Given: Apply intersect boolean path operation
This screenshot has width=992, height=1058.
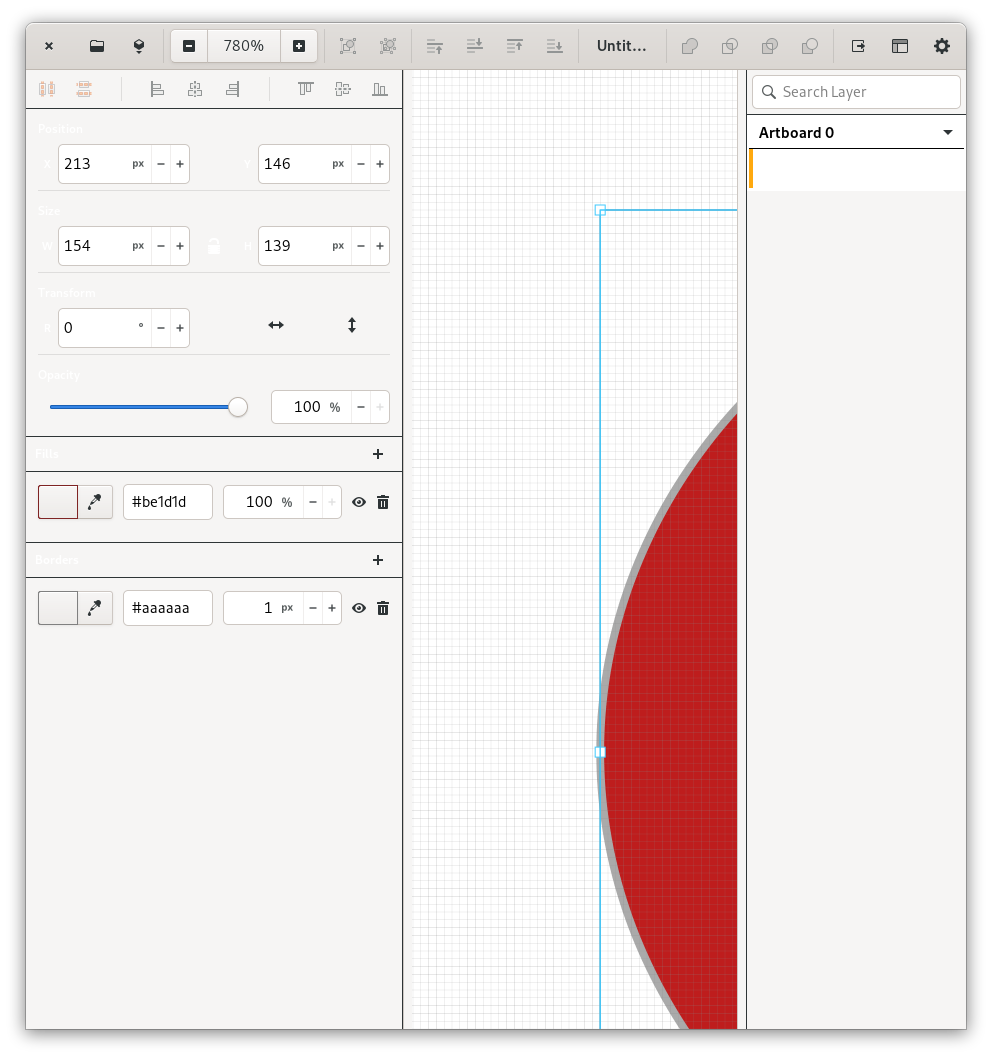Looking at the screenshot, I should [729, 46].
